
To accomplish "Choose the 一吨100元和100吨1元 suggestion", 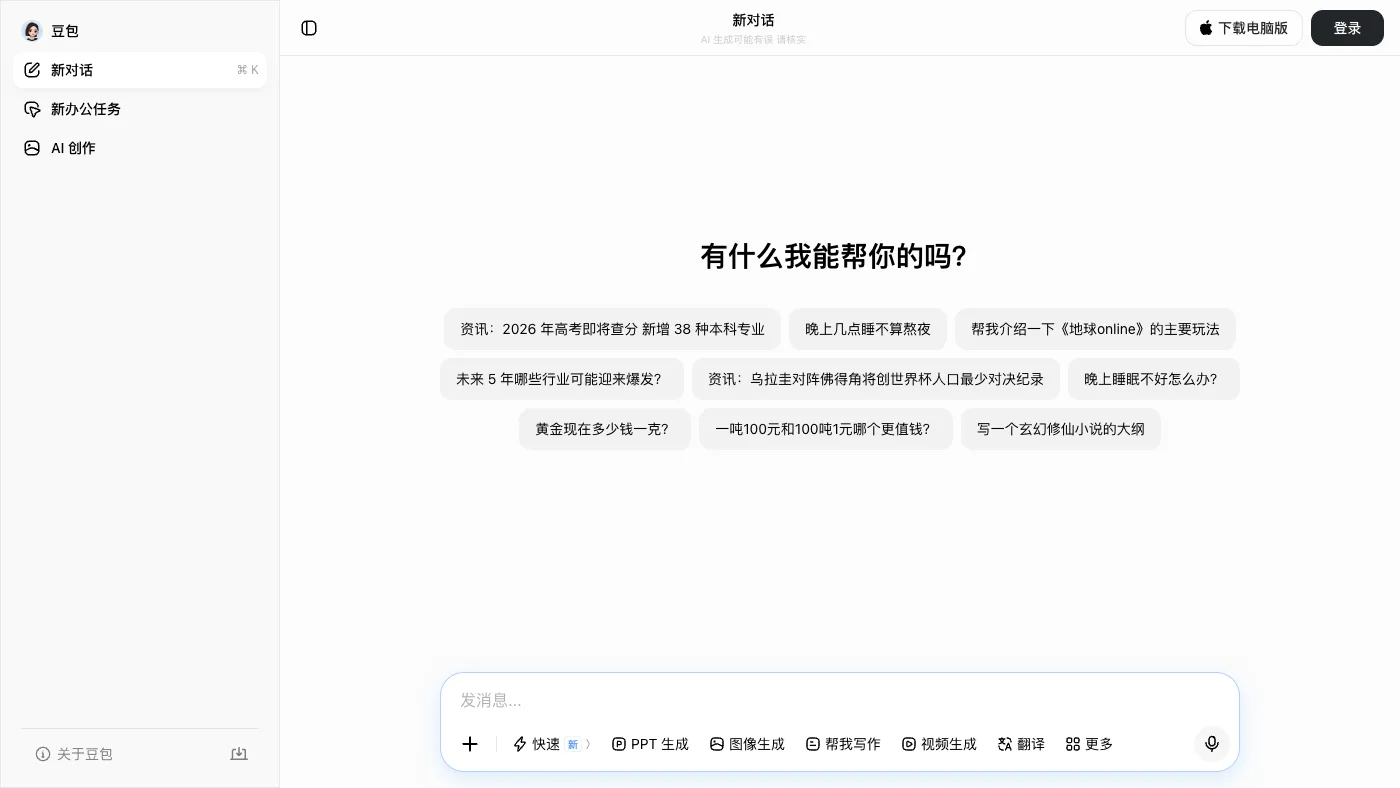I will coord(826,429).
